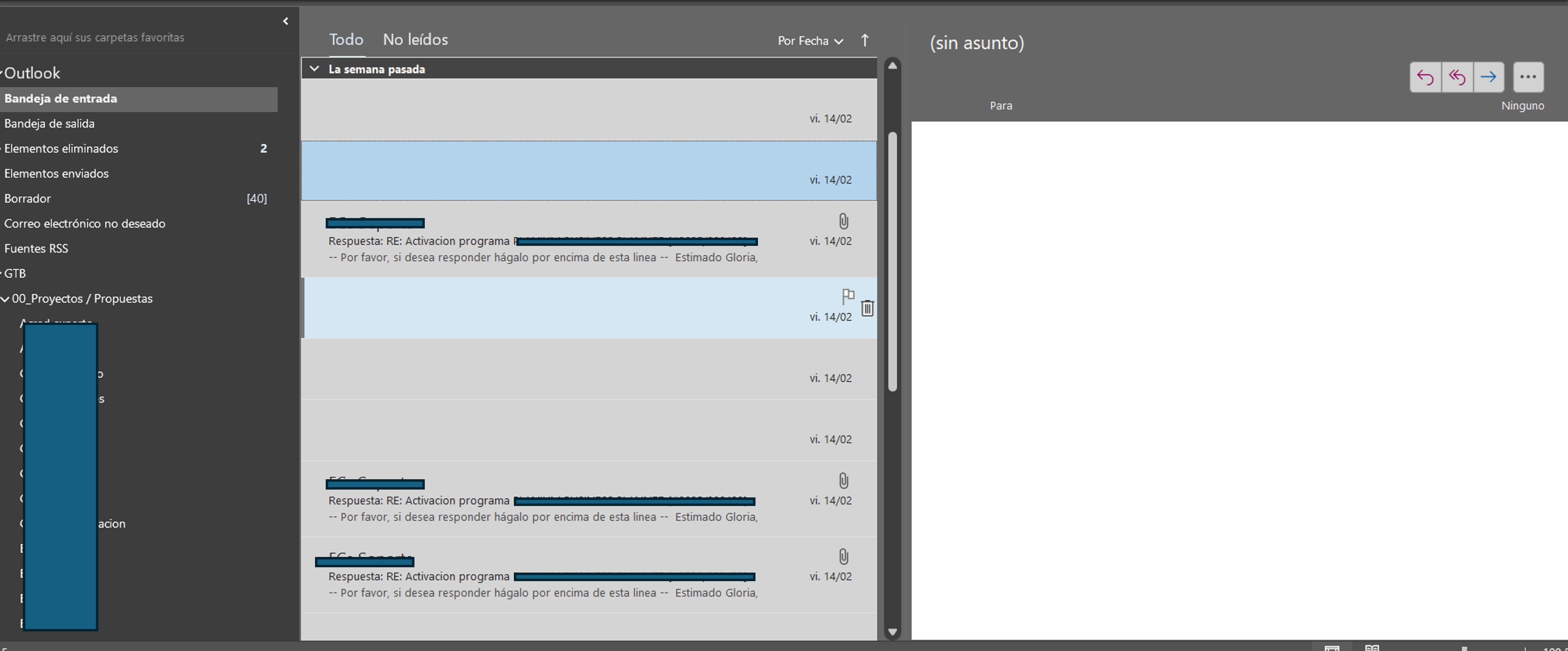Collapse the 00_Proyectos / Propuestas folder

tap(5, 299)
